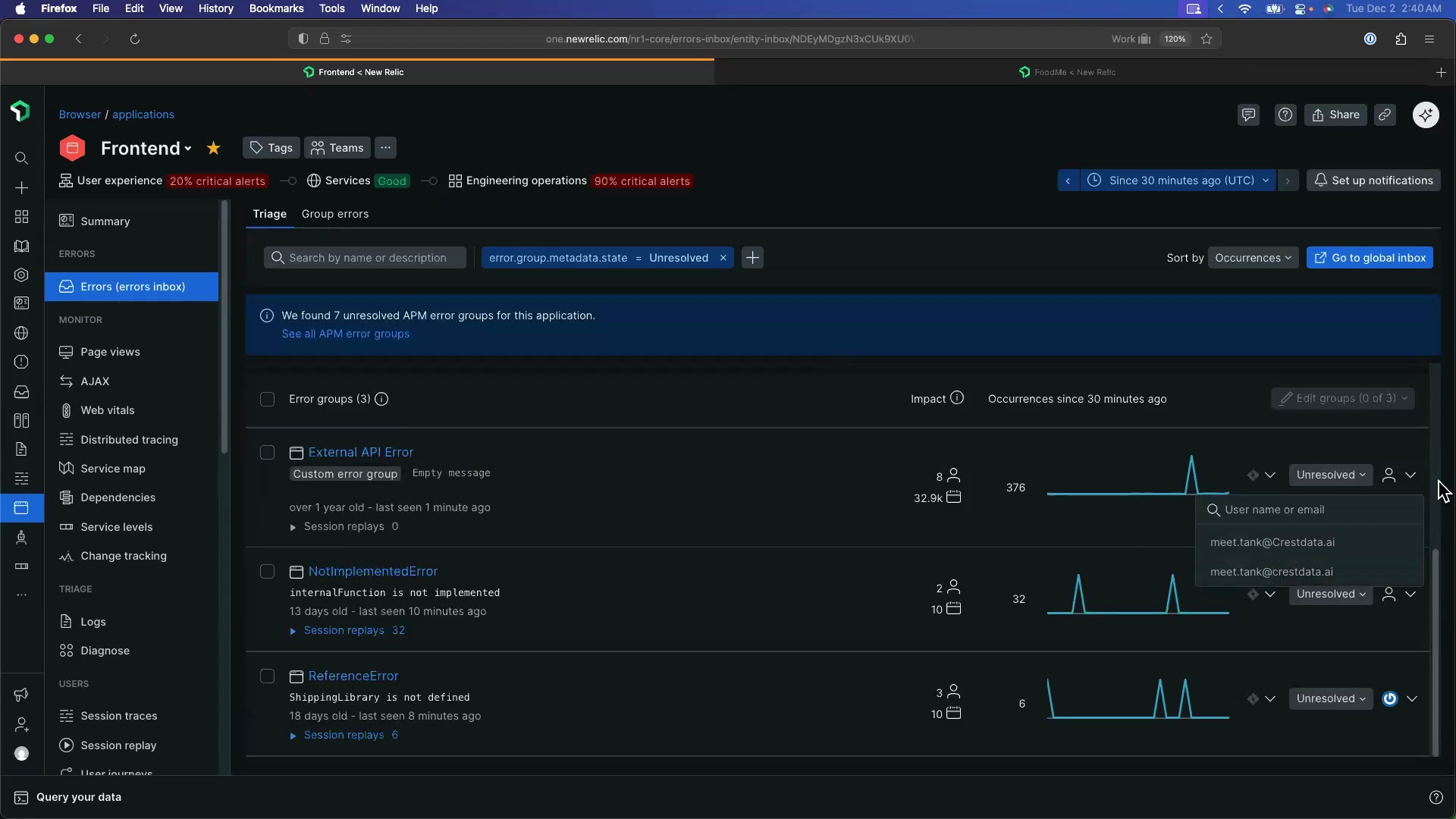
Task: Click the favorite star next to Frontend
Action: [x=214, y=148]
